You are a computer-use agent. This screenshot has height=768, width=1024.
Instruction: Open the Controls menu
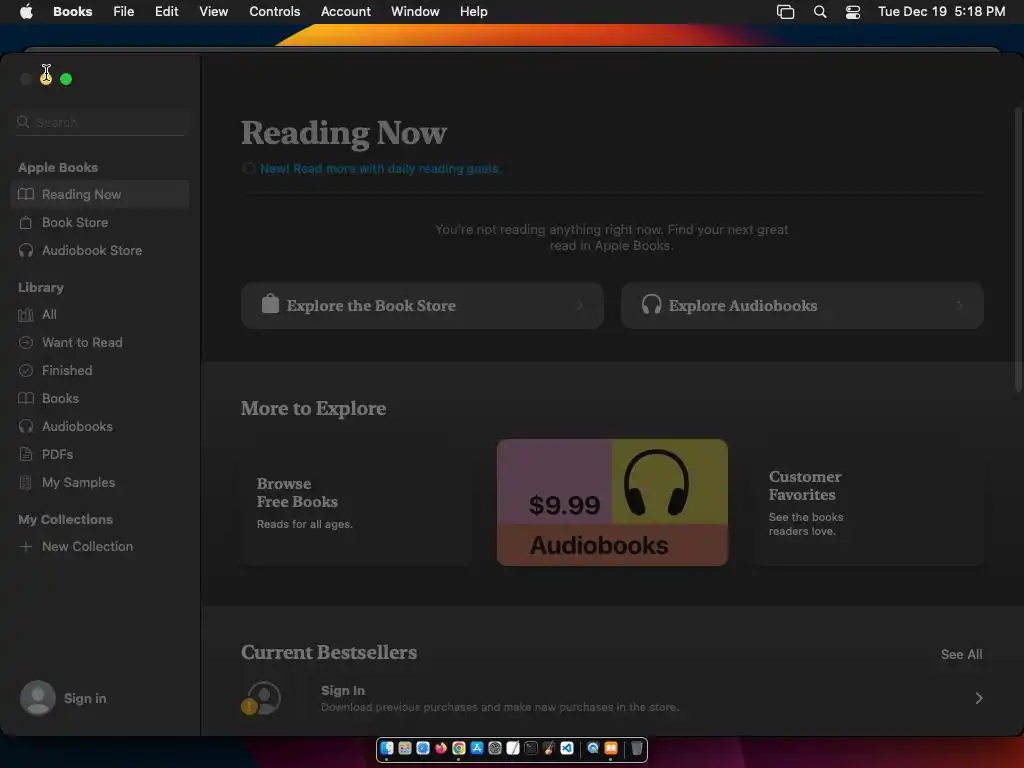[x=274, y=12]
